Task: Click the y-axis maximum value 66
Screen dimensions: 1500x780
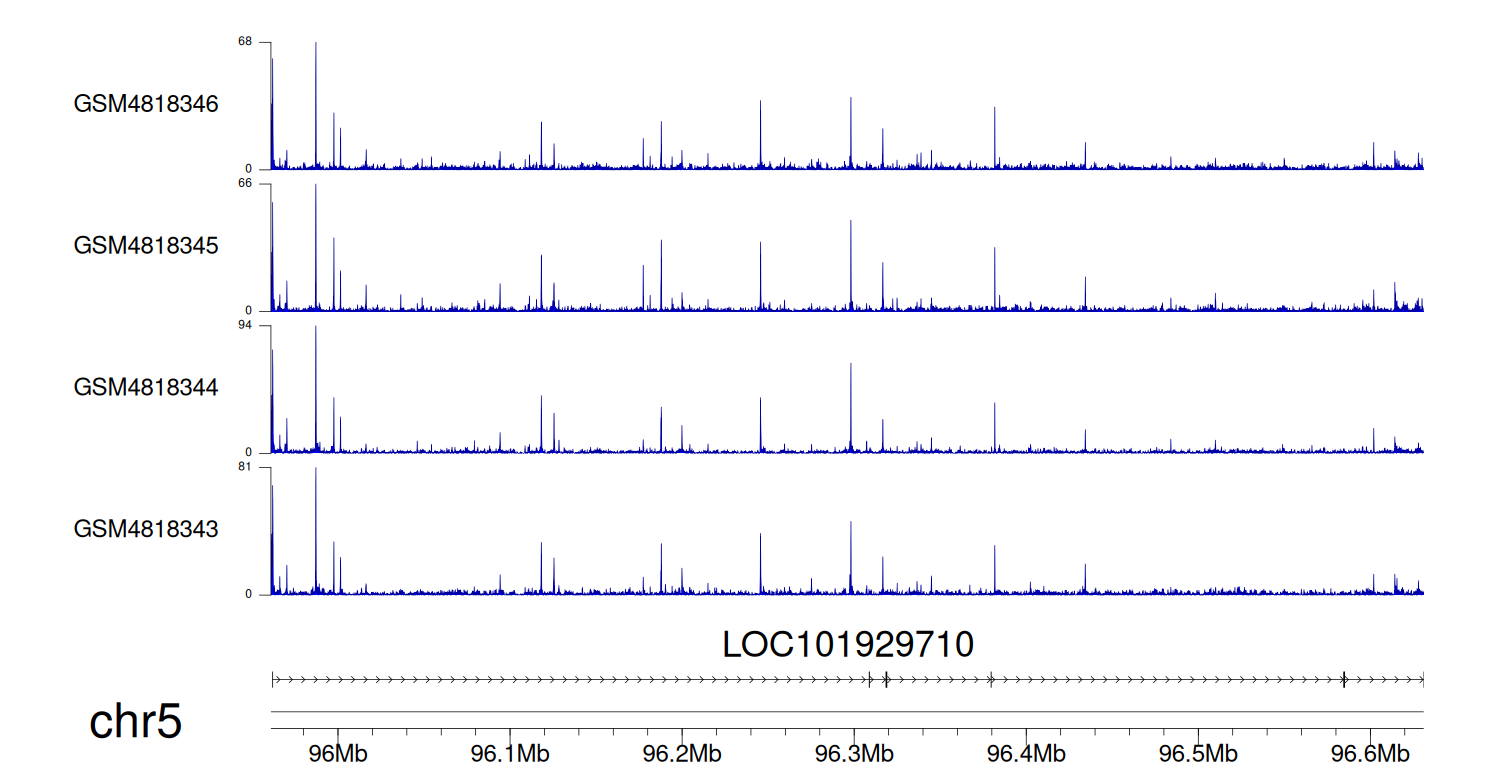Action: click(x=245, y=184)
